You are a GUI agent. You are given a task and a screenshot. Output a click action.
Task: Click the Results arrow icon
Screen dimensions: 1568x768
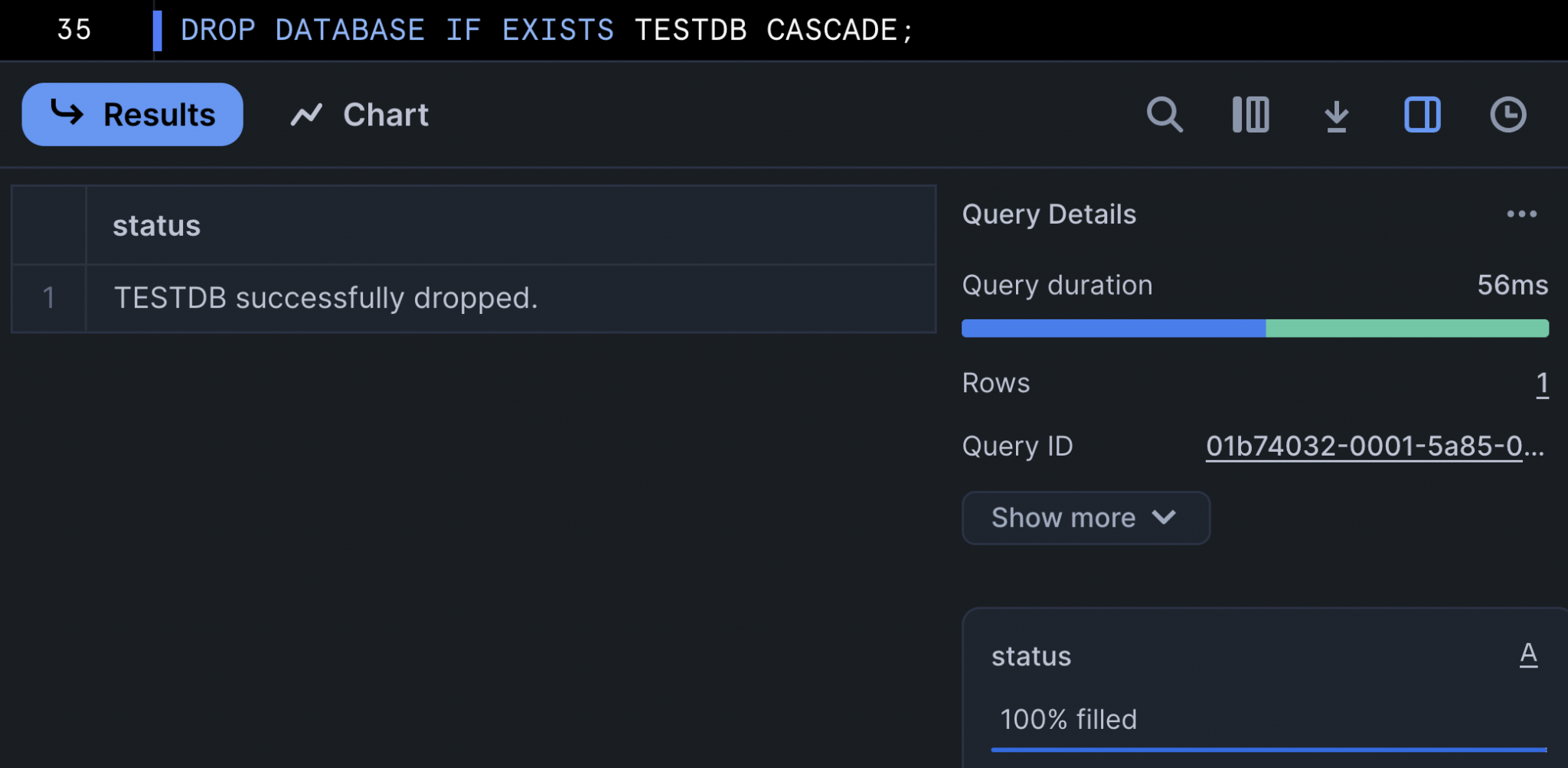67,113
